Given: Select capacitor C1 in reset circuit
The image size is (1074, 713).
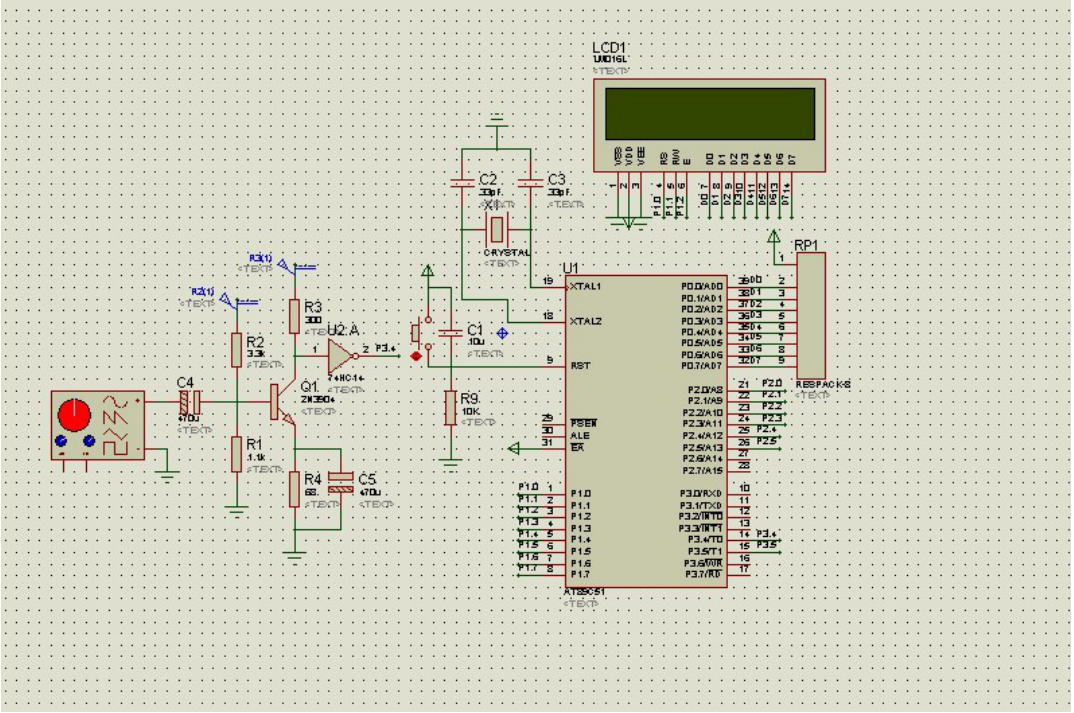Looking at the screenshot, I should click(x=450, y=334).
